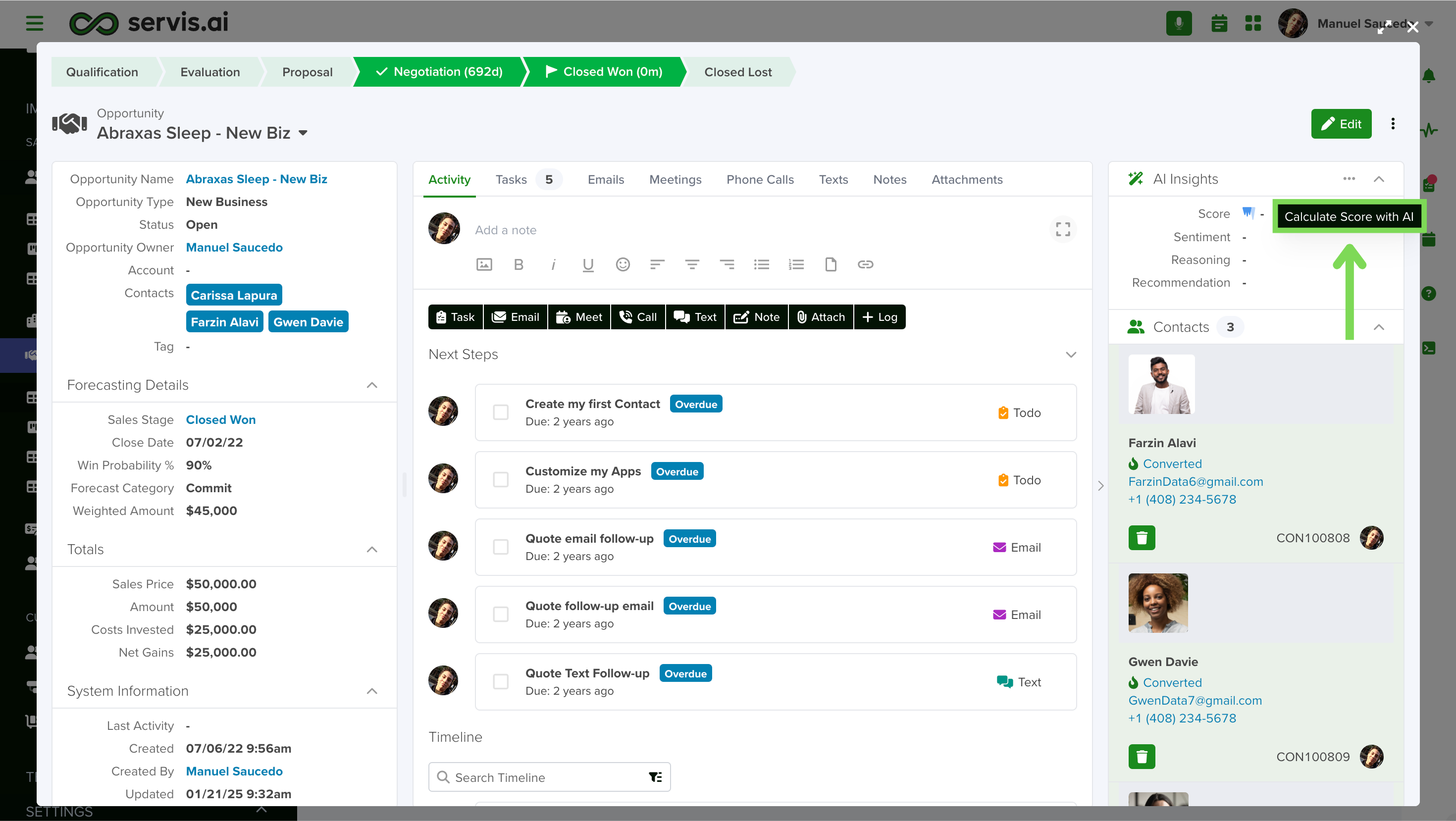Switch to the Tasks tab
The image size is (1456, 821).
click(528, 179)
